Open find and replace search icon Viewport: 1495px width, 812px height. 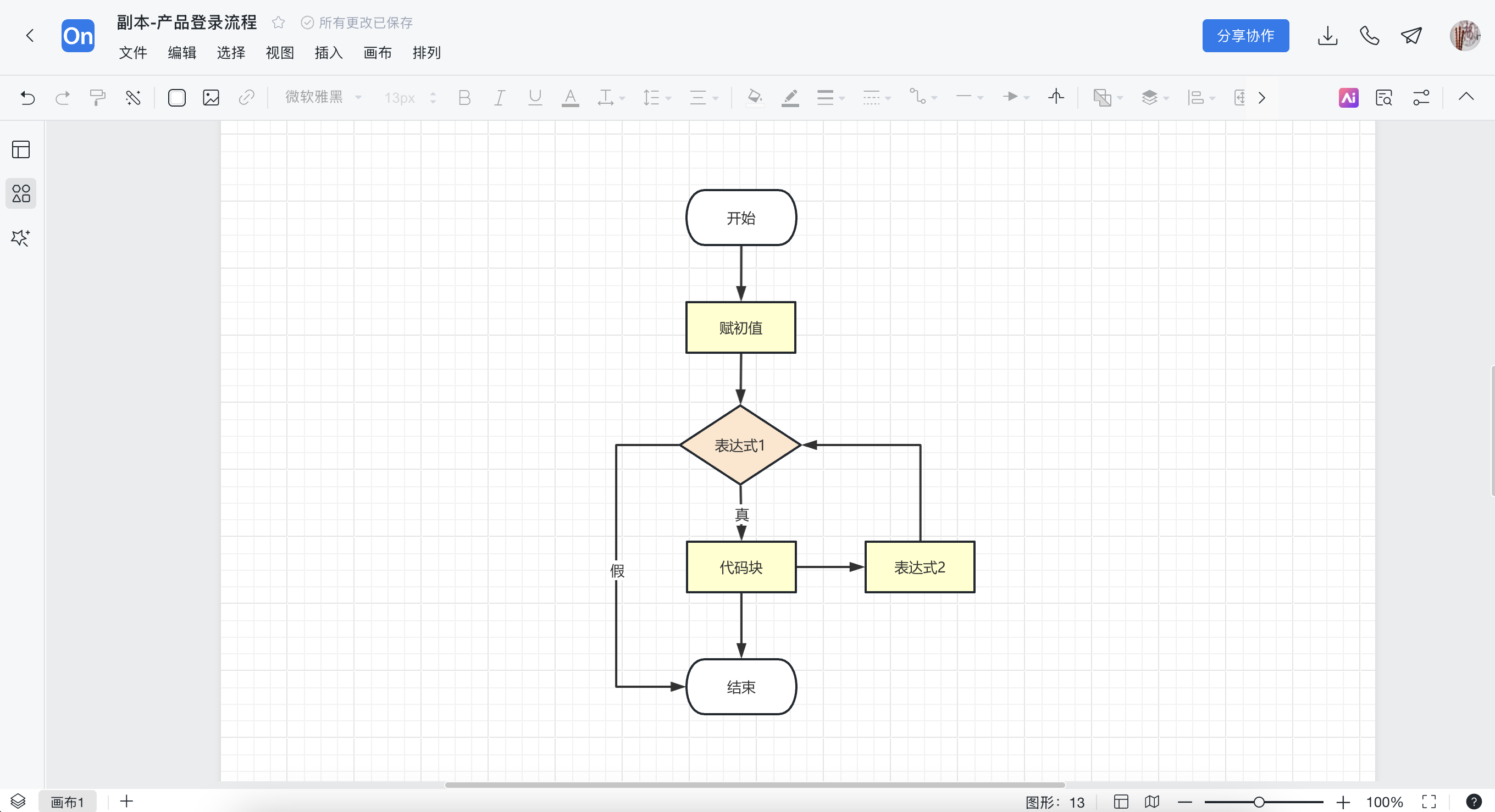tap(1384, 97)
